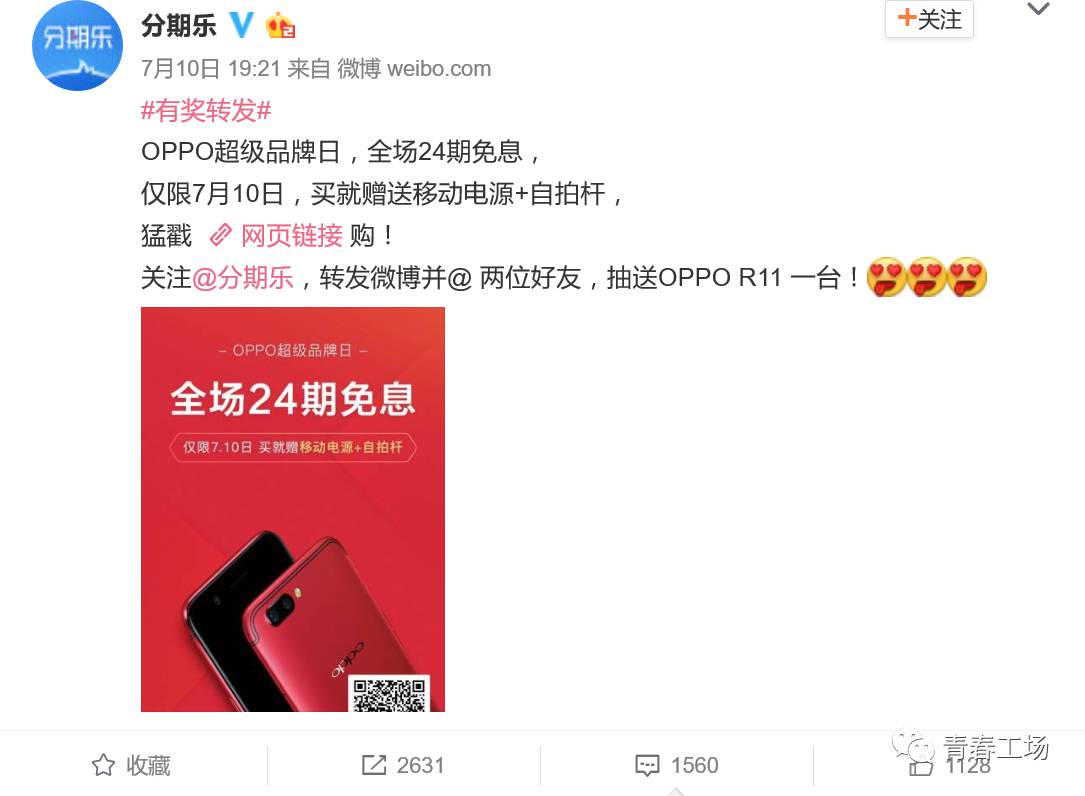The height and width of the screenshot is (796, 1085).
Task: Click the blue V verification badge
Action: pos(241,25)
